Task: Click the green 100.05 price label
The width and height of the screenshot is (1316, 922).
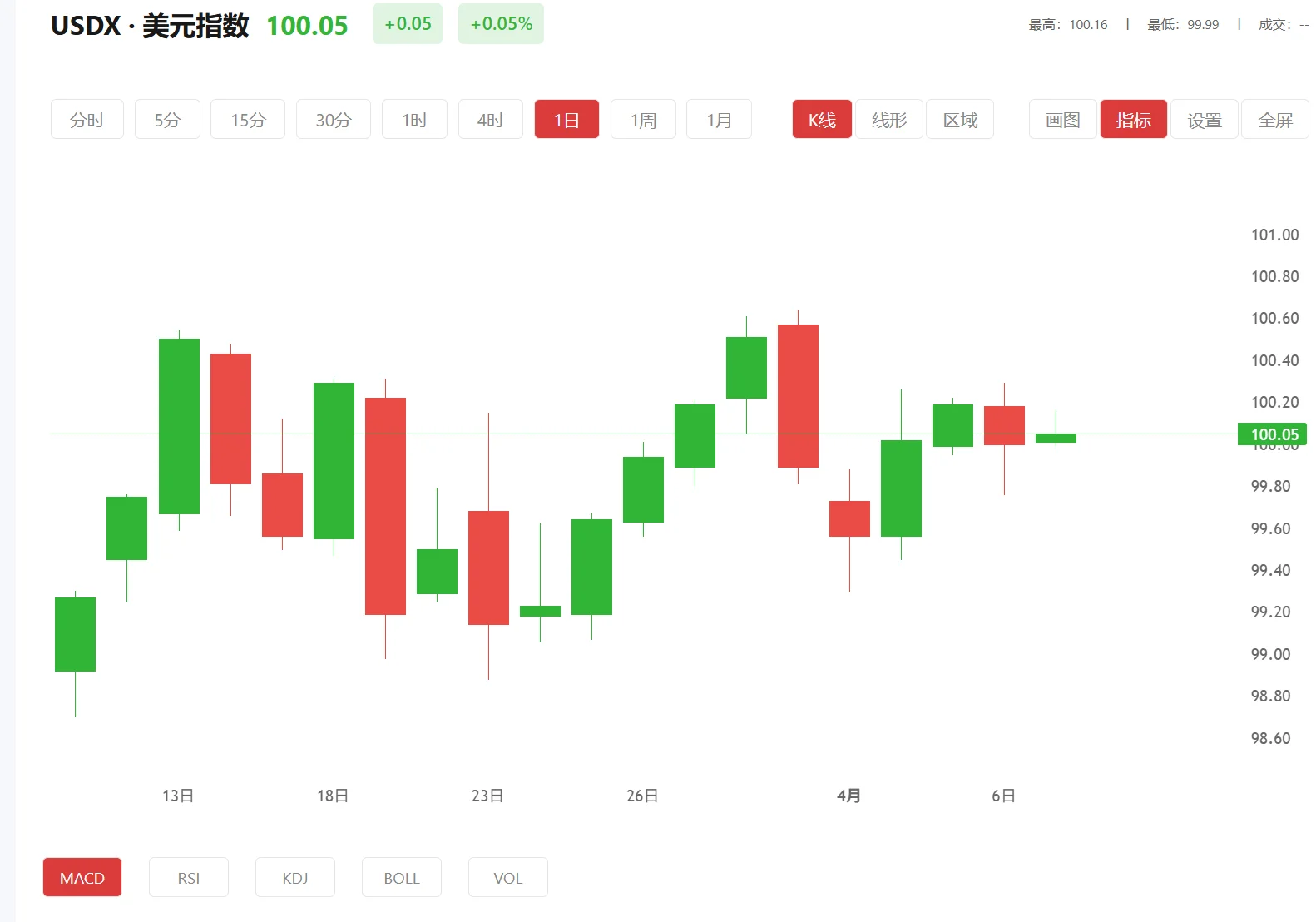Action: point(1273,434)
